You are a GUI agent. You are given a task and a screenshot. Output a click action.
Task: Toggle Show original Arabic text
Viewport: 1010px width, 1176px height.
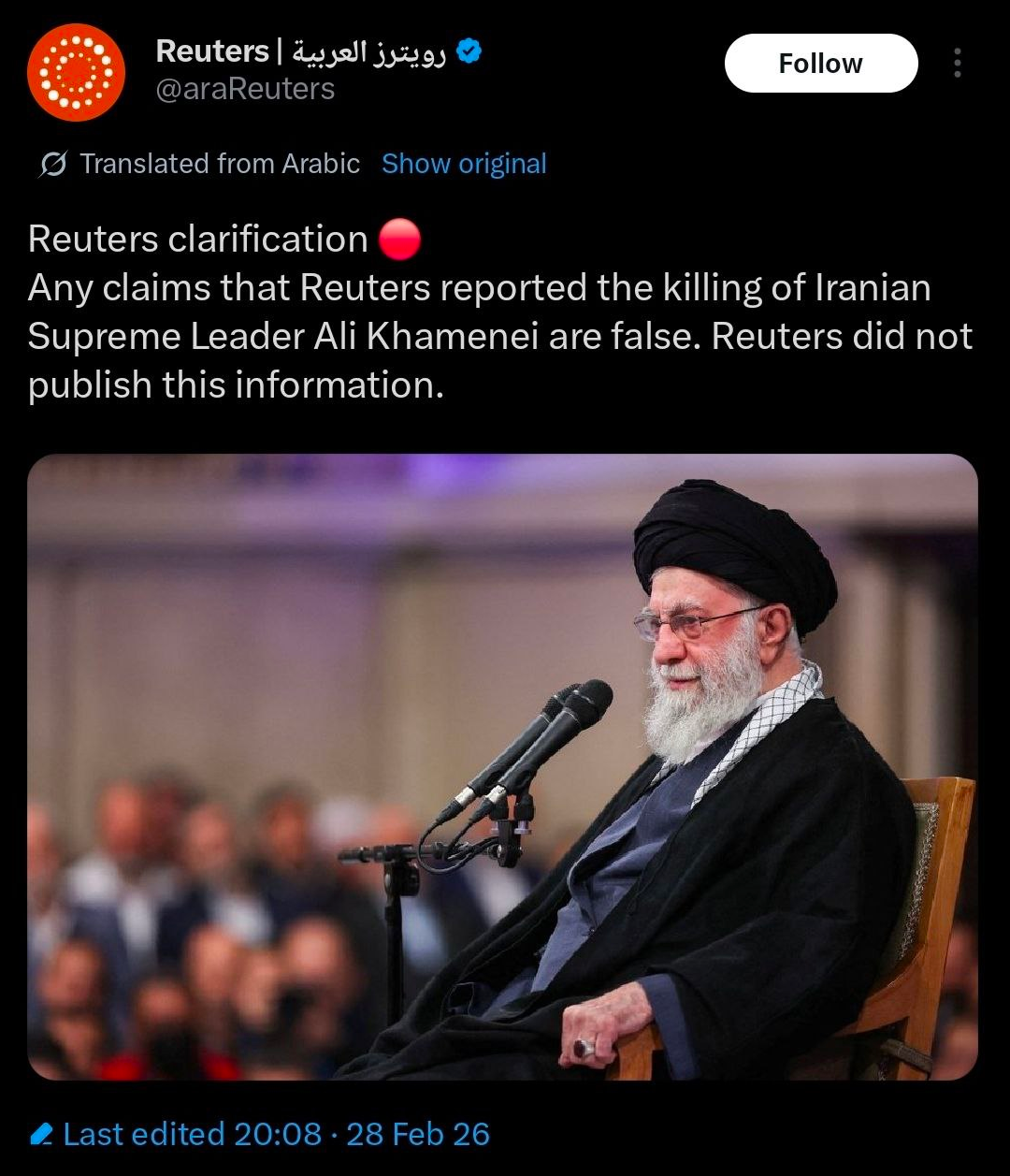coord(464,164)
